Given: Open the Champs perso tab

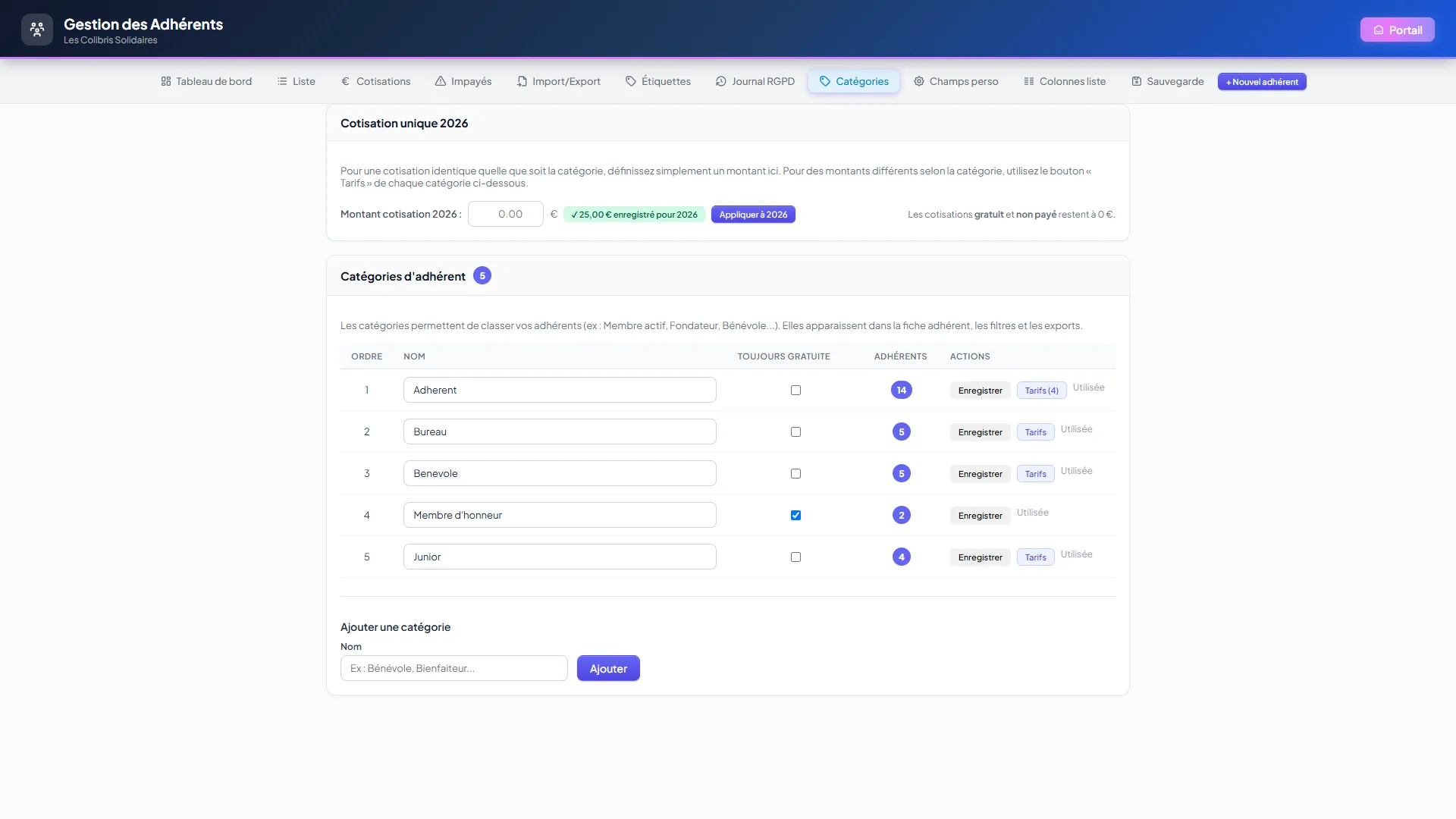Looking at the screenshot, I should click(956, 81).
